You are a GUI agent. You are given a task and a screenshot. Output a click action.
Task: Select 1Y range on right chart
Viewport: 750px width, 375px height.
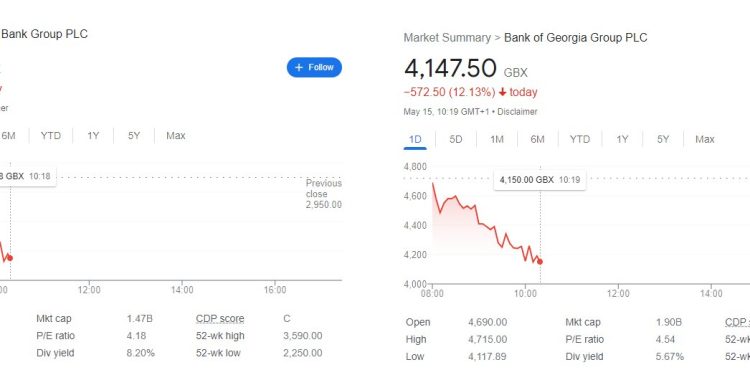pyautogui.click(x=622, y=139)
